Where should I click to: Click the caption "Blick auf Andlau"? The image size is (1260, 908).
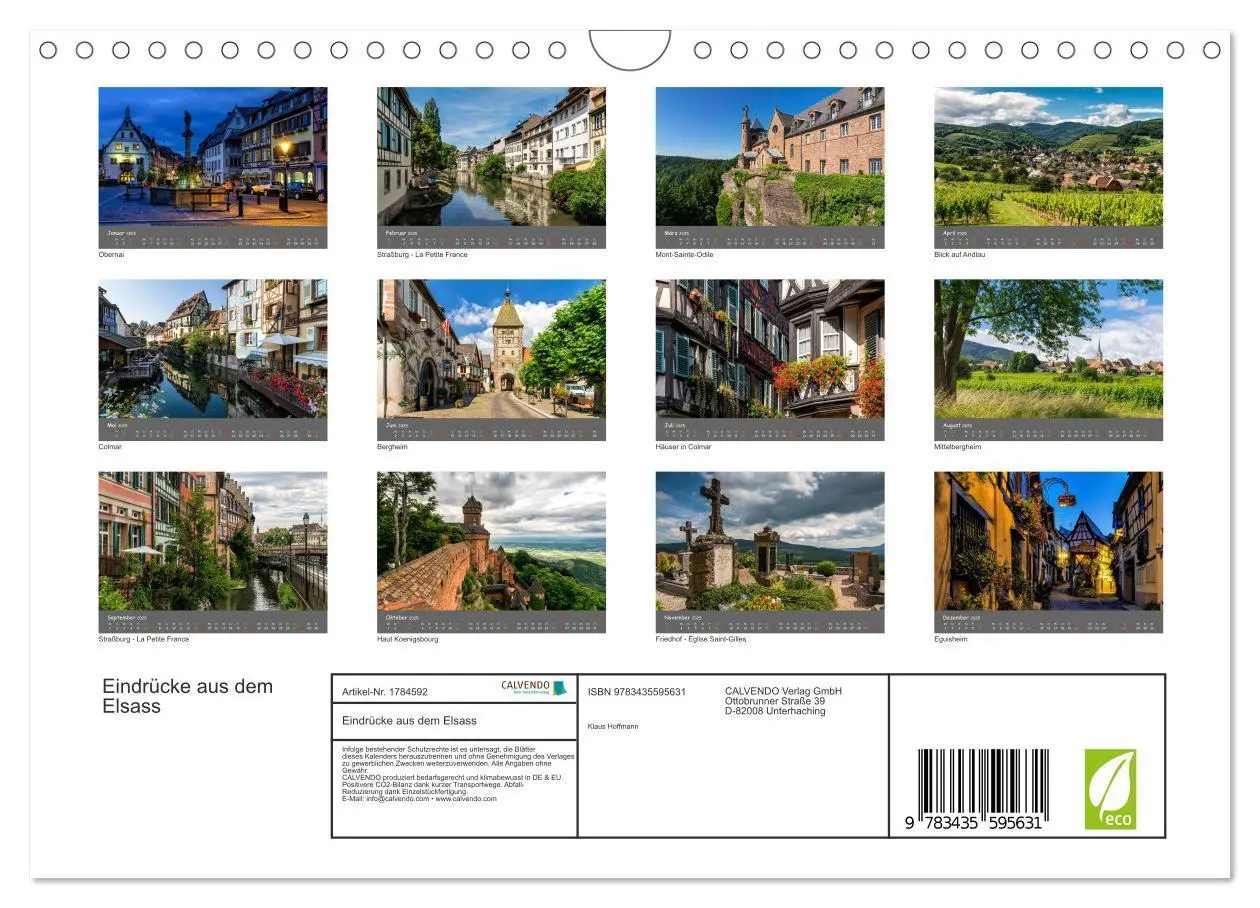click(x=960, y=255)
